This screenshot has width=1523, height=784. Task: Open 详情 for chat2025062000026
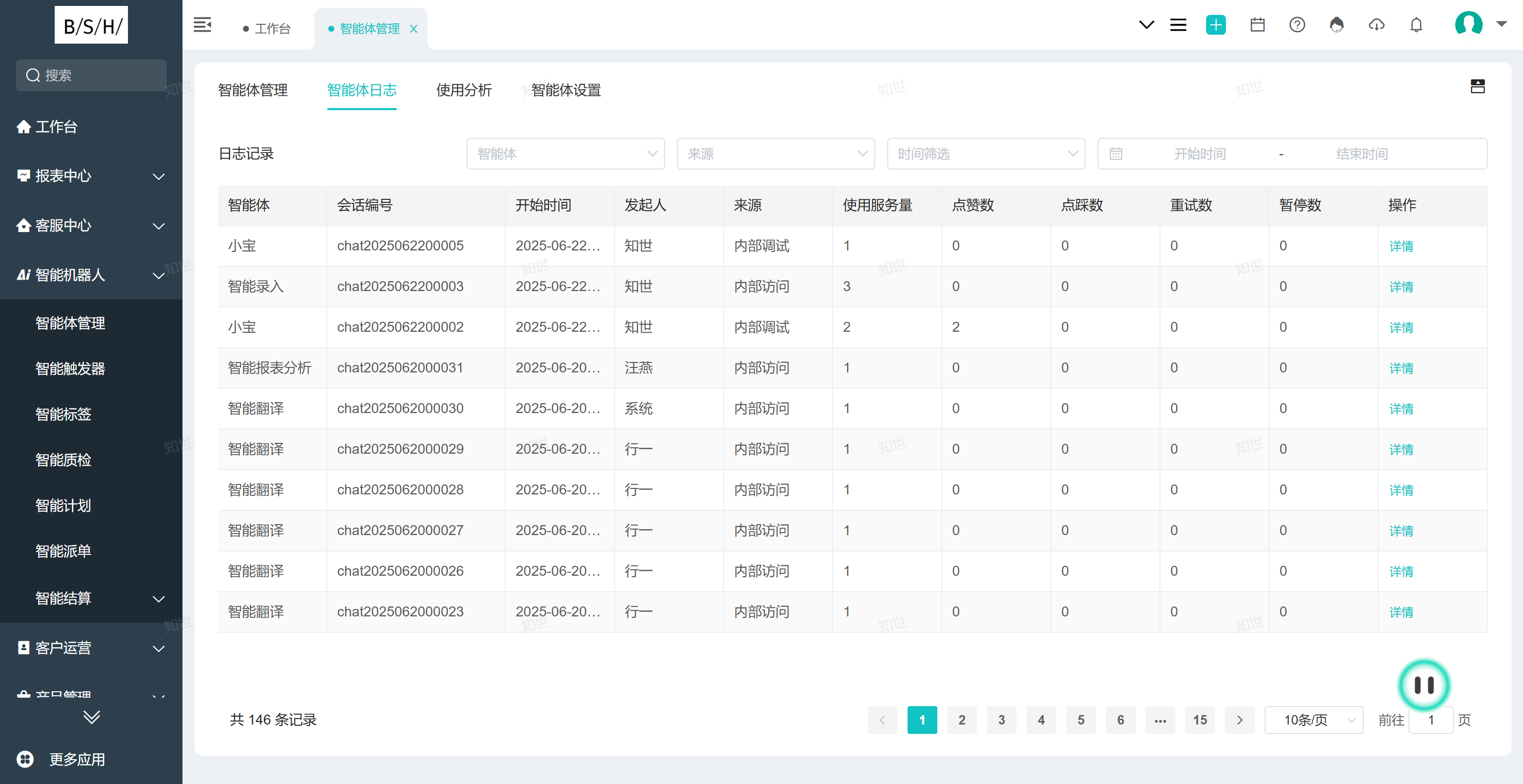(1401, 572)
